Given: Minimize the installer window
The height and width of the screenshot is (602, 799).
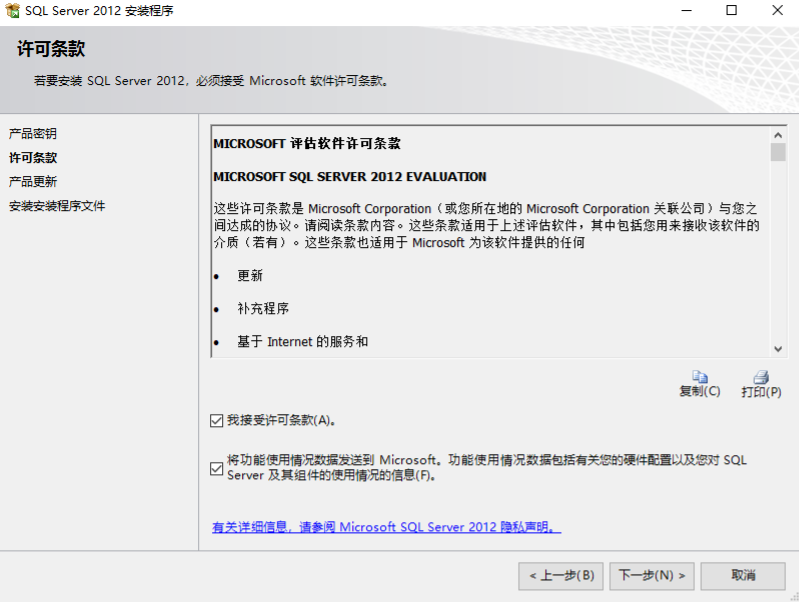Looking at the screenshot, I should 686,10.
